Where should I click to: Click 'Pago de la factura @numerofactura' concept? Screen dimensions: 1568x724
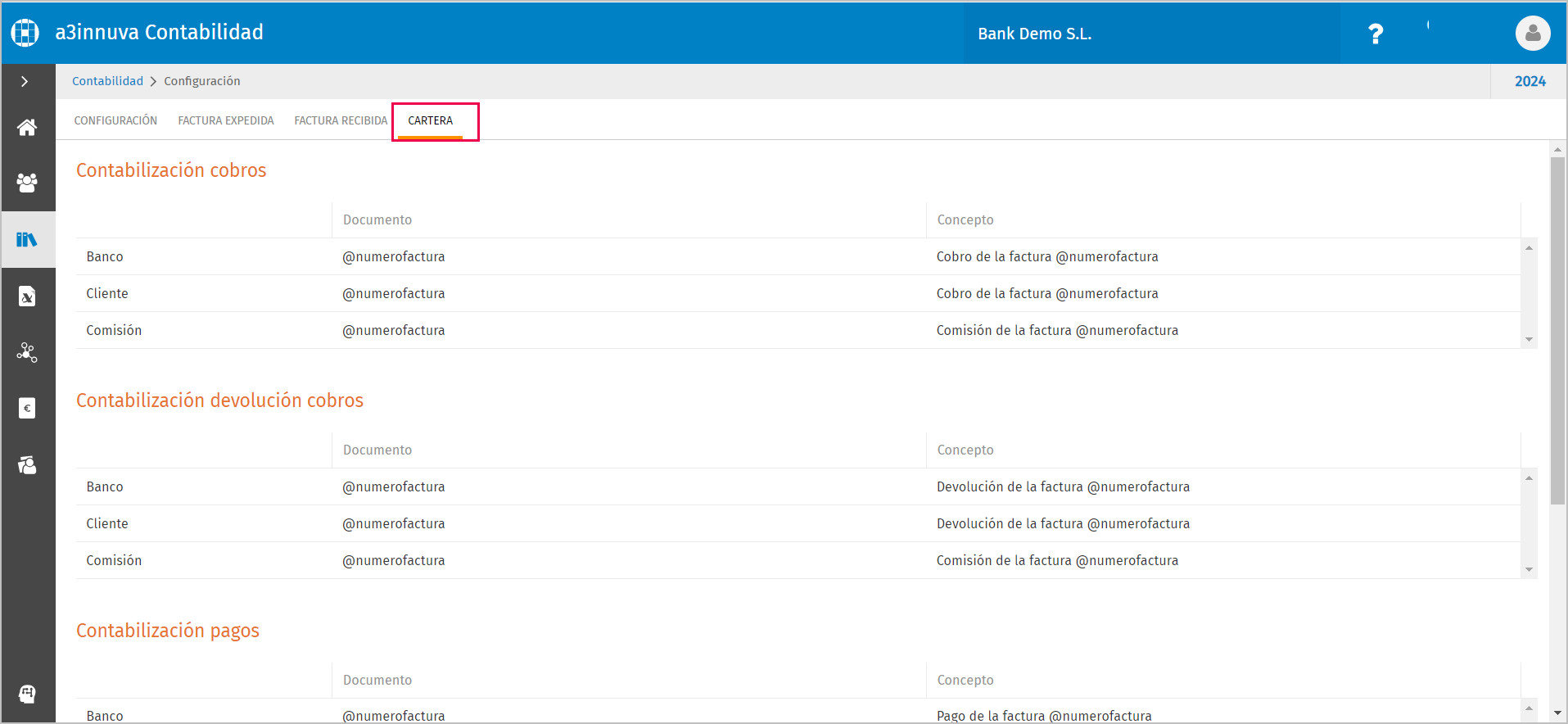pyautogui.click(x=1044, y=716)
